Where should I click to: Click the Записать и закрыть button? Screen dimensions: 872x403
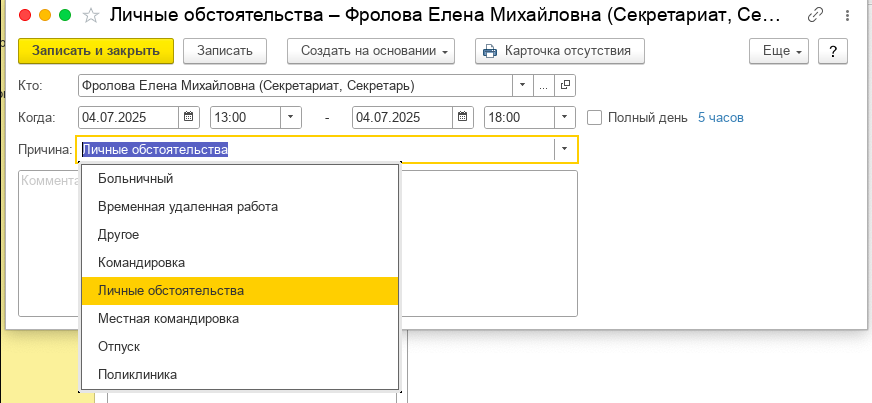96,51
